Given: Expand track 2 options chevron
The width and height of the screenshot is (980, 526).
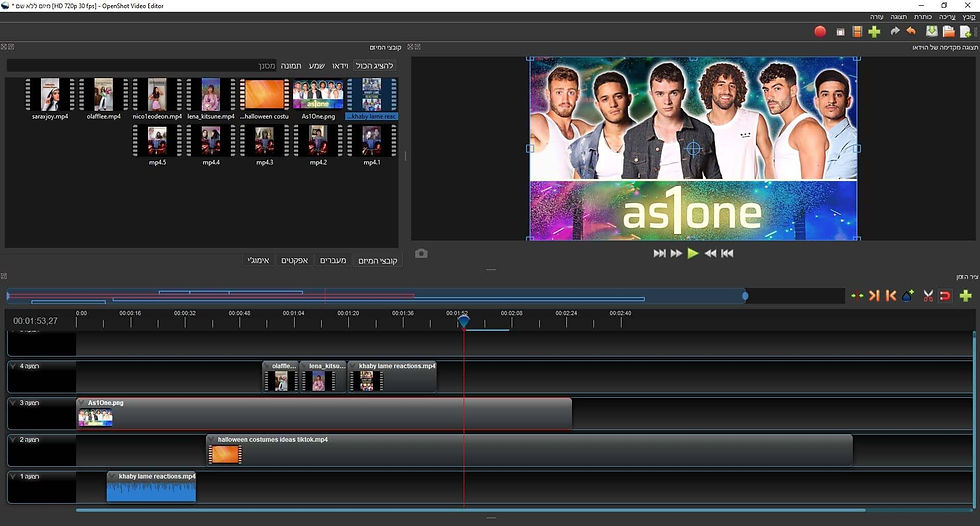Looking at the screenshot, I should [13, 440].
